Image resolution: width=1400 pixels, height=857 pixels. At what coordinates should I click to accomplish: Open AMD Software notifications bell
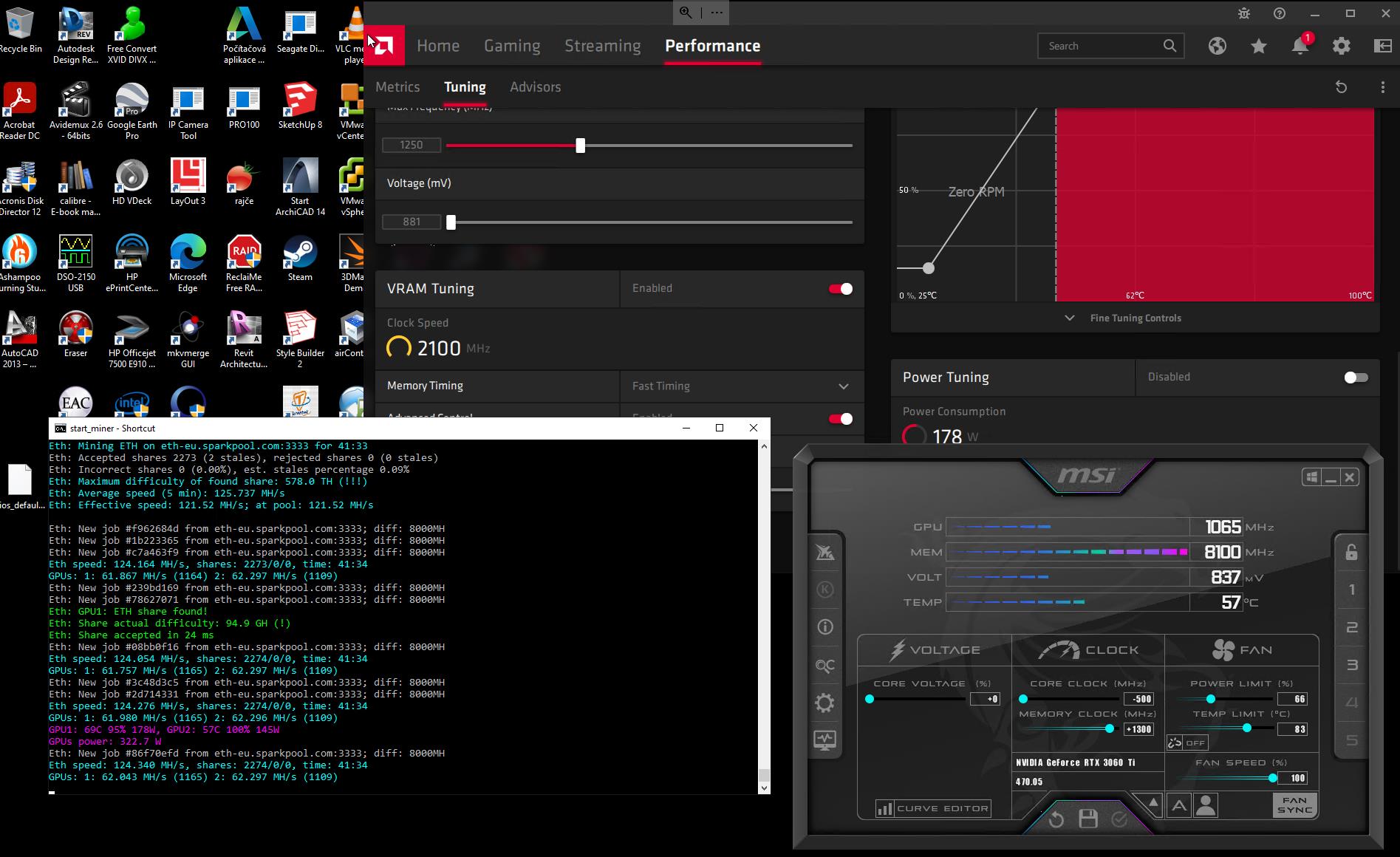(1300, 46)
